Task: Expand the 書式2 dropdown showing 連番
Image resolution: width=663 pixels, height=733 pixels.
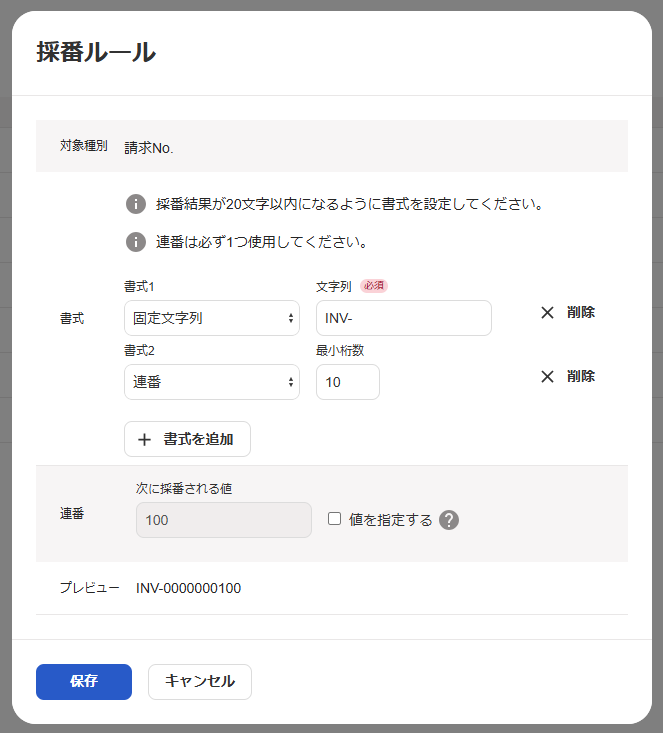Action: (x=212, y=382)
